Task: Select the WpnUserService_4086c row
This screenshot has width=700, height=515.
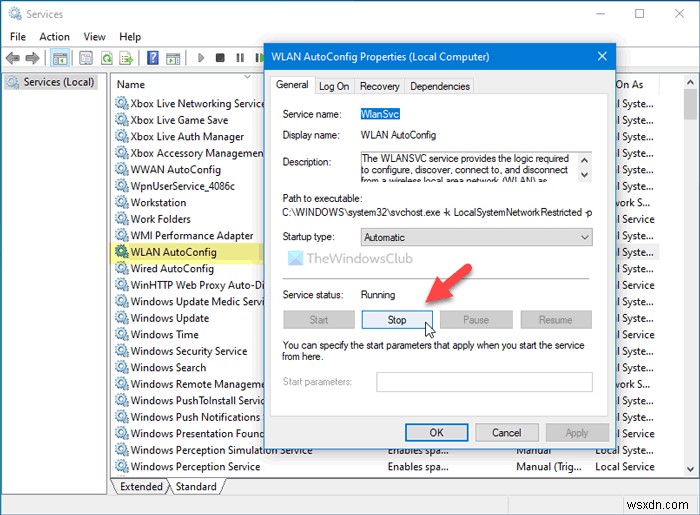Action: click(x=188, y=186)
